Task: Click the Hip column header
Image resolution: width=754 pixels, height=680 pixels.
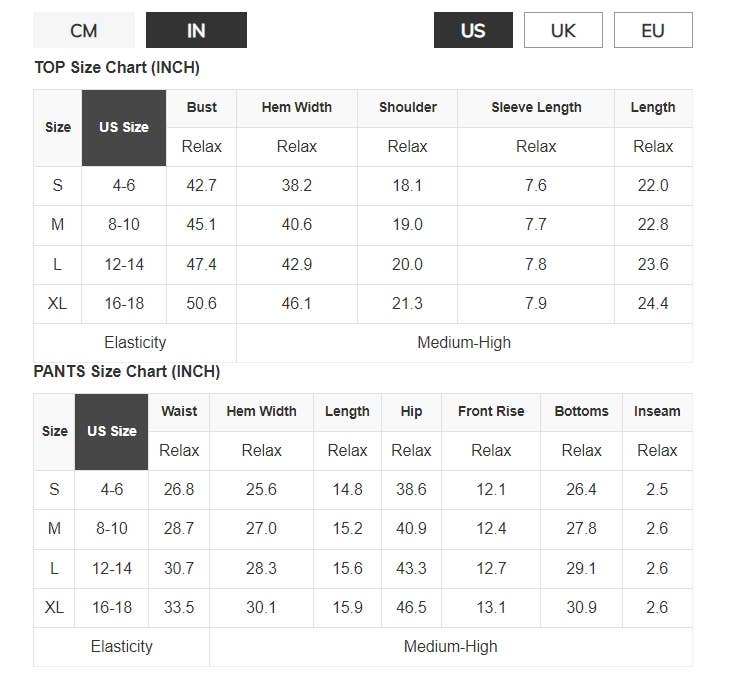Action: click(x=411, y=411)
